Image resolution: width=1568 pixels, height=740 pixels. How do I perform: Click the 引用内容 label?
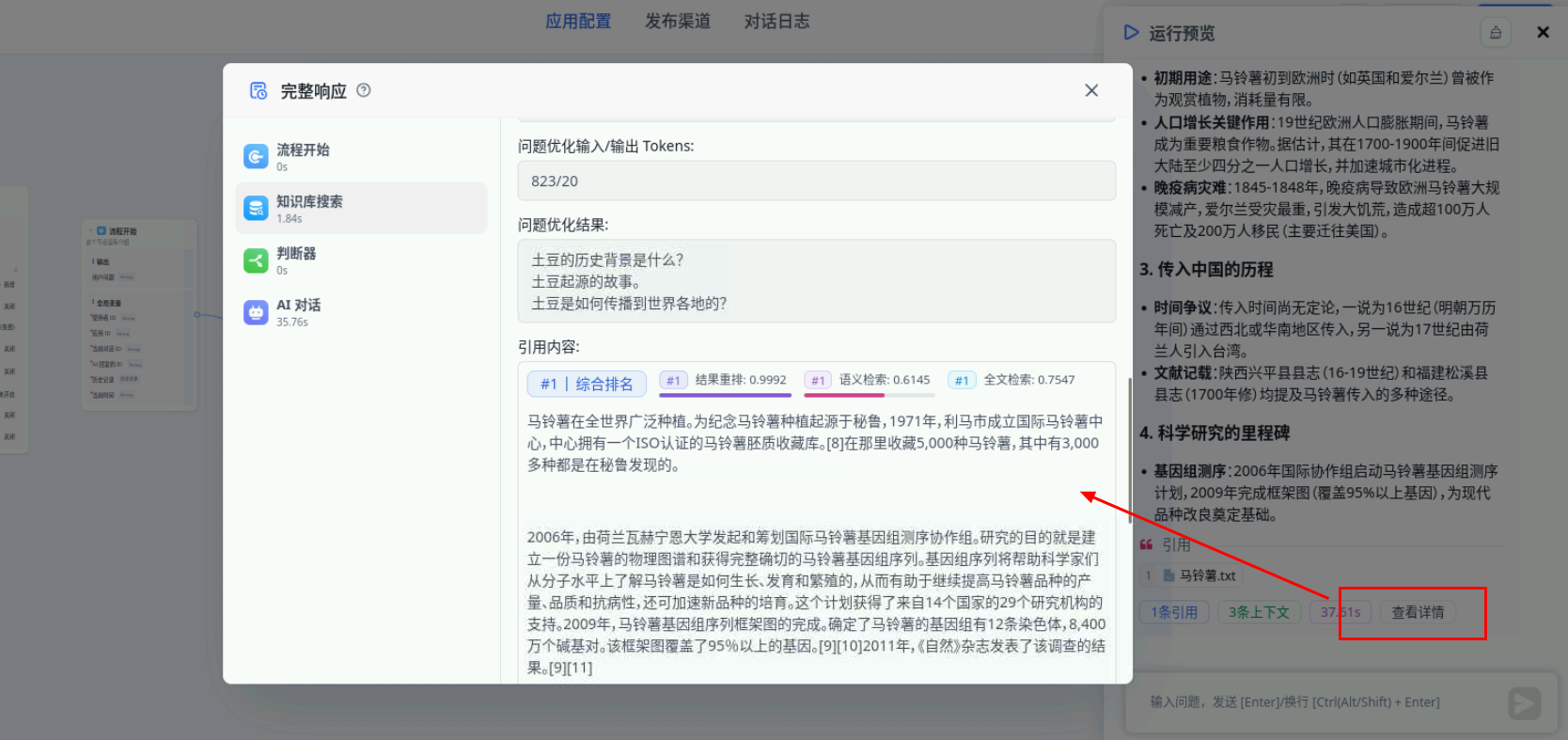[549, 347]
